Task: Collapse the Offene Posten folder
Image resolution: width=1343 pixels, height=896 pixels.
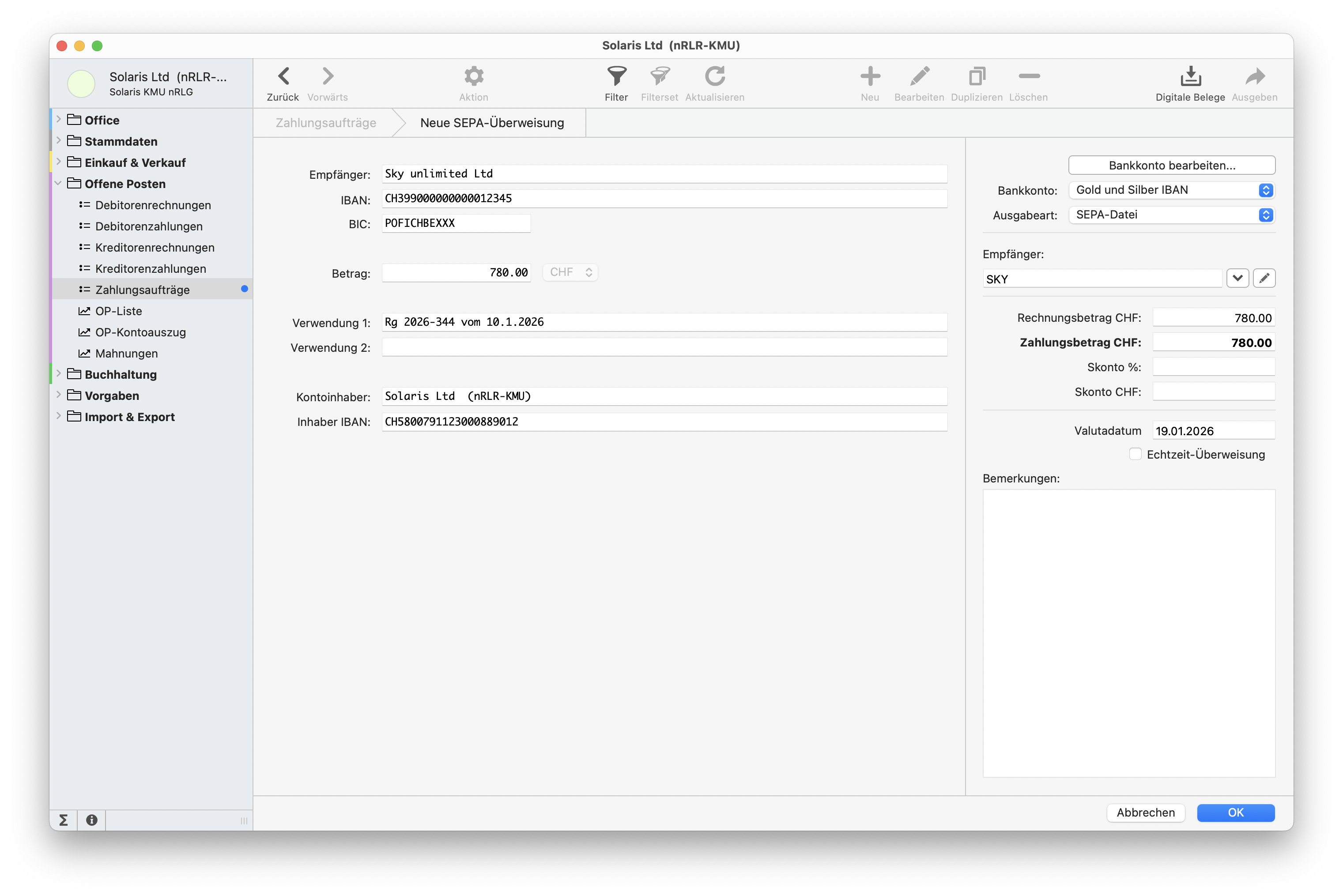Action: click(58, 184)
